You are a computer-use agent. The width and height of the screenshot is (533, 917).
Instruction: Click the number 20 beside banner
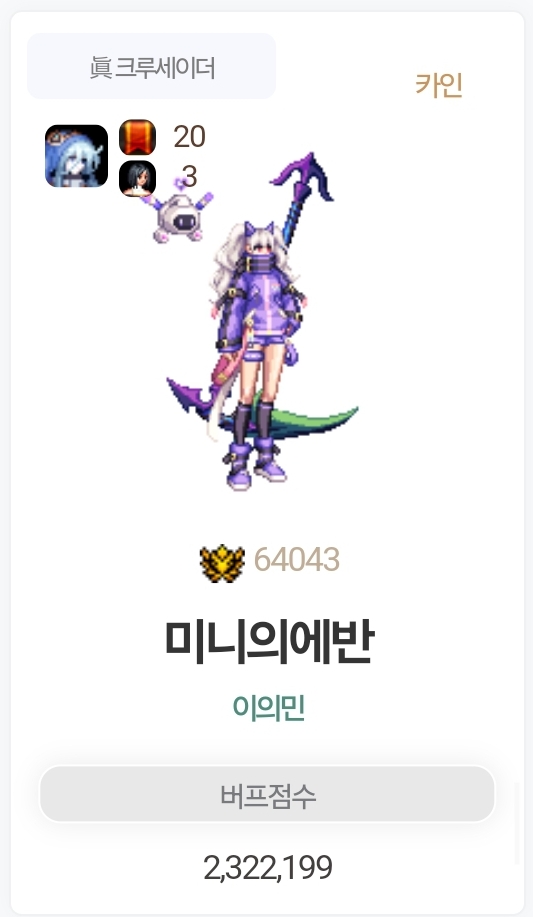(x=189, y=137)
